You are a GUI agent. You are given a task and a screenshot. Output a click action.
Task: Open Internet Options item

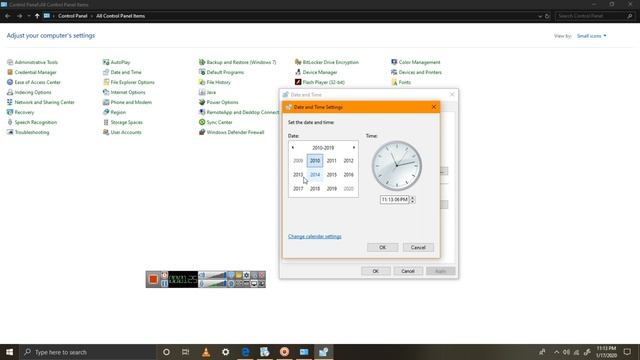point(124,92)
